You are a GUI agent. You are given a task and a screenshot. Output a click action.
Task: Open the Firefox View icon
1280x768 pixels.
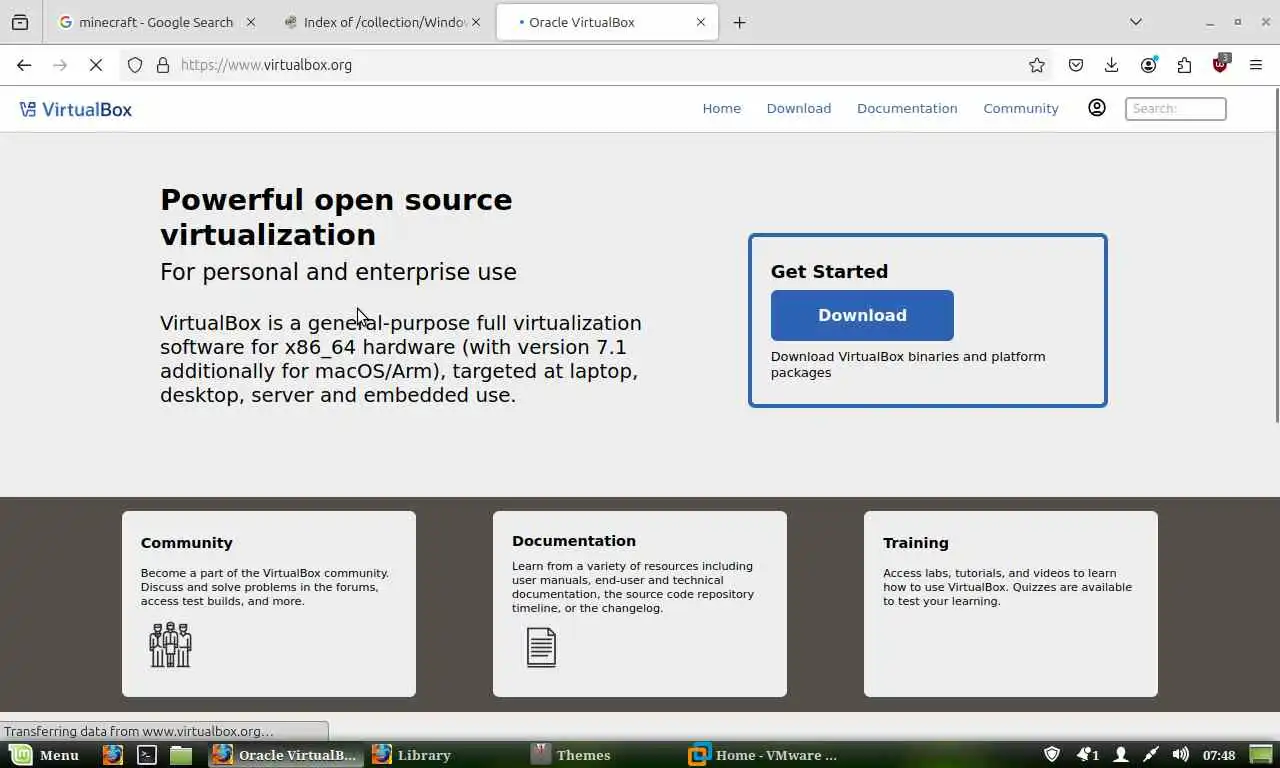(x=20, y=22)
